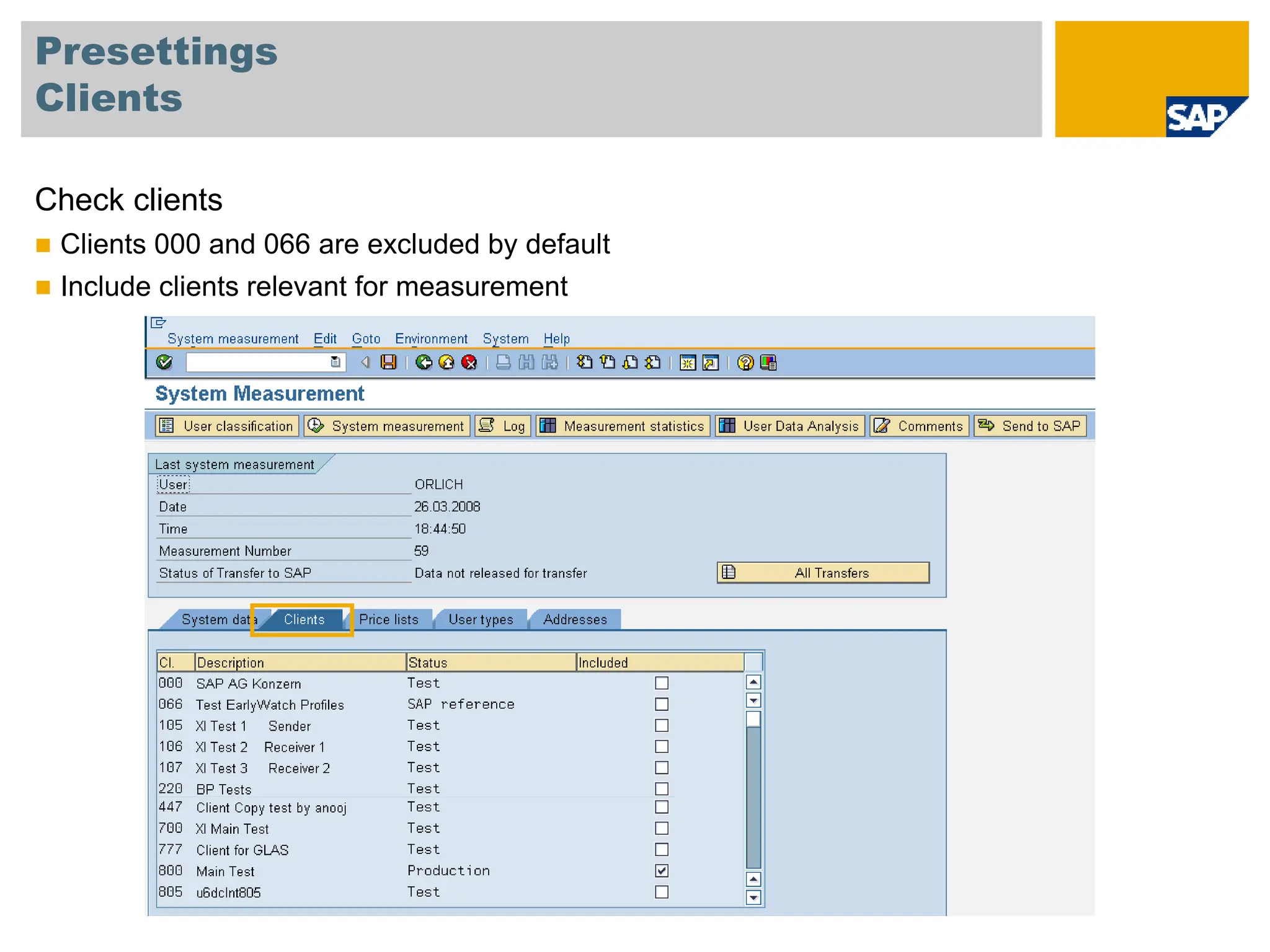Click the First Page icon
The image size is (1270, 952).
point(585,362)
